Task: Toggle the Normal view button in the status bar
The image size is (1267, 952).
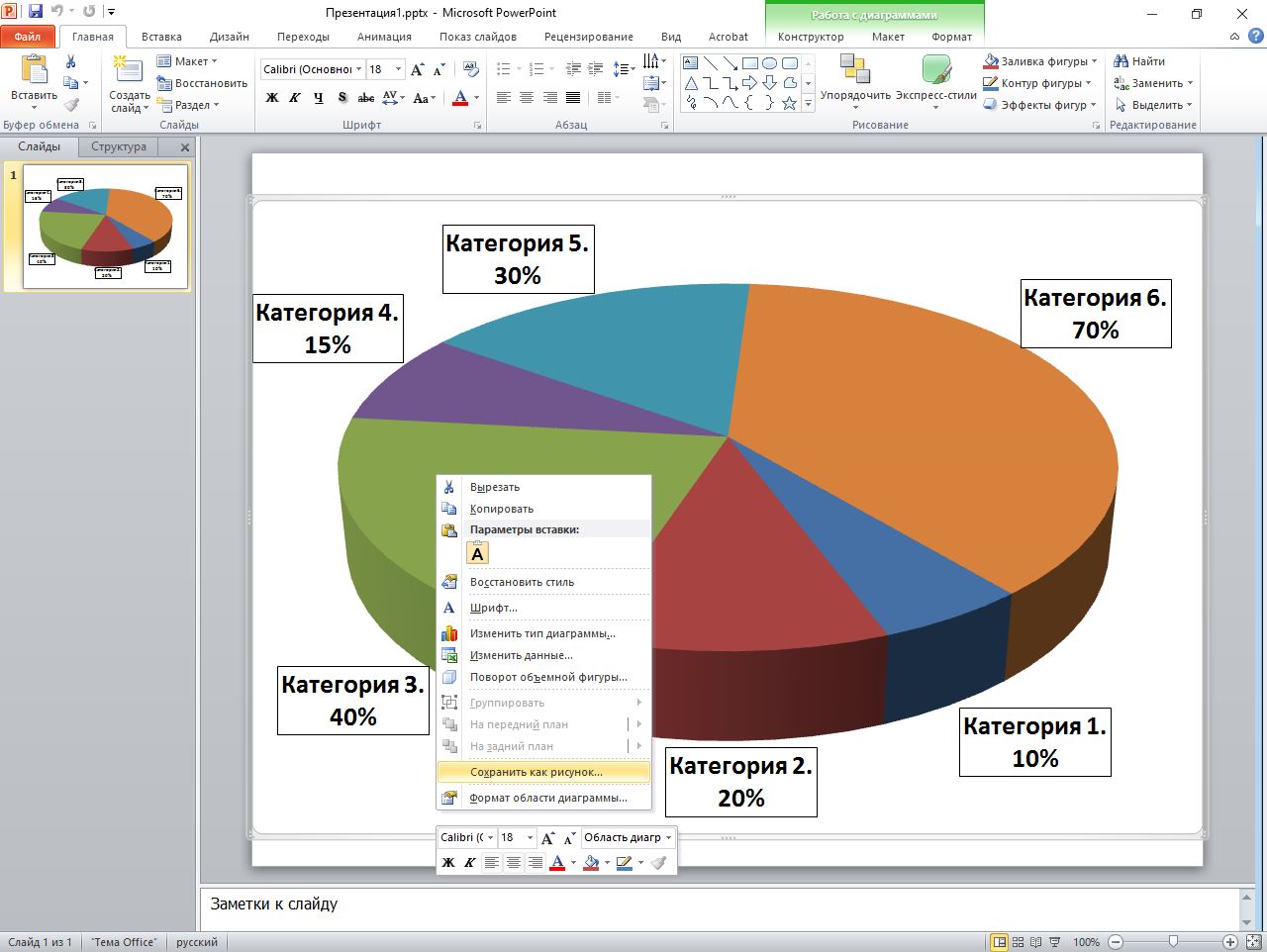Action: 1000,942
